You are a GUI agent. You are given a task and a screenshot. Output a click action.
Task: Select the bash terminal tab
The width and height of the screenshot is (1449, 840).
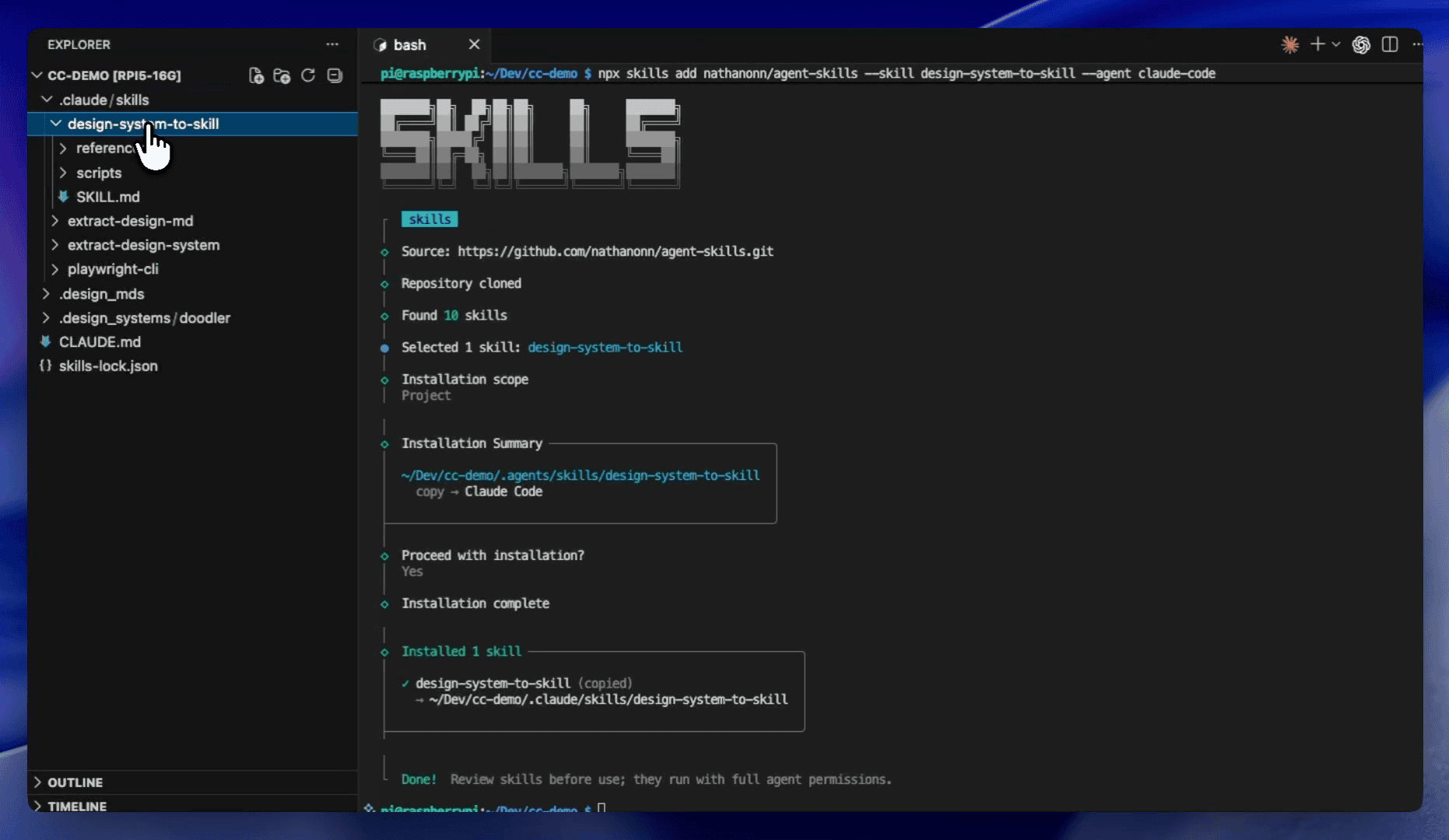426,44
